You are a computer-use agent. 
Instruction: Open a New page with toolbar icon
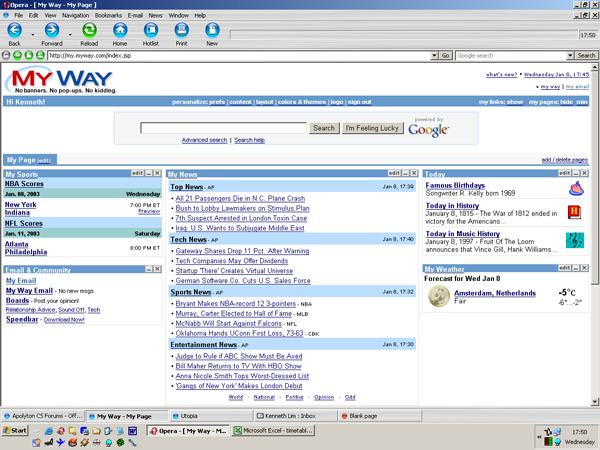[x=212, y=31]
